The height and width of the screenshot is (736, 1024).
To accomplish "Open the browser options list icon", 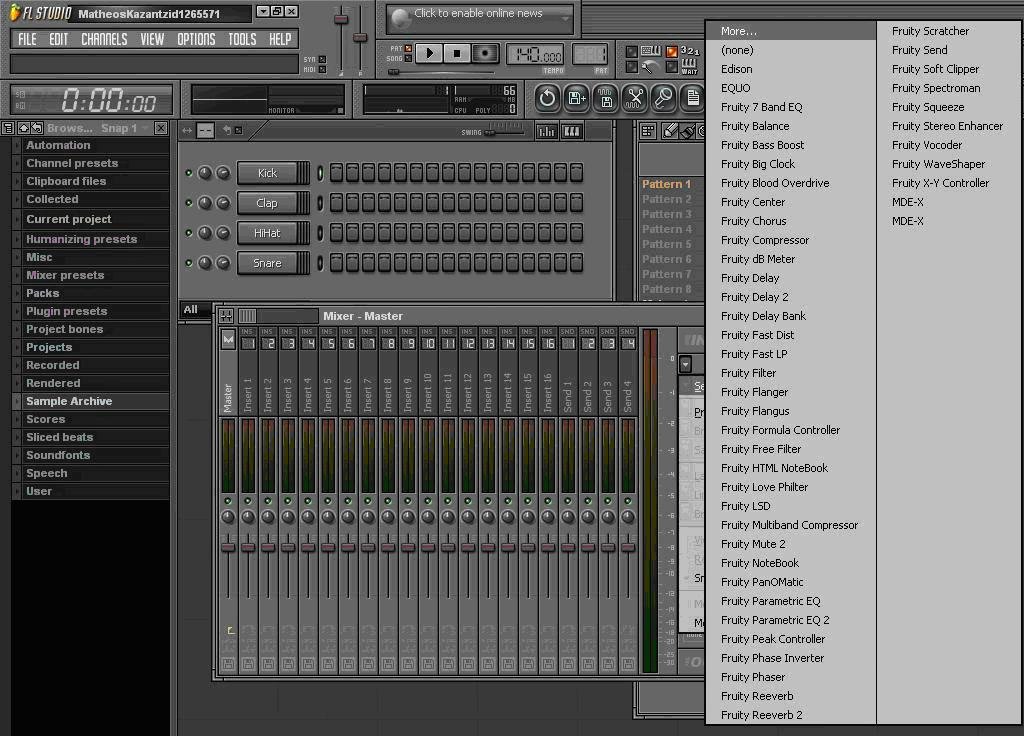I will coord(8,128).
